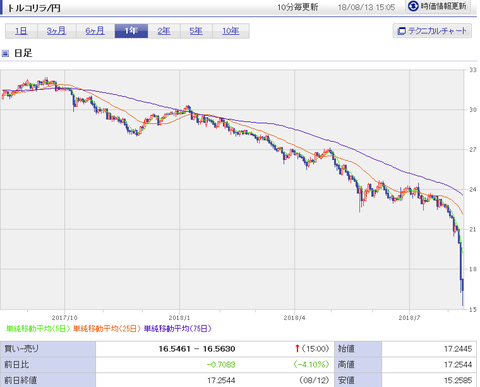Click the 30 y-axis label
This screenshot has width=480, height=387.
[x=473, y=110]
